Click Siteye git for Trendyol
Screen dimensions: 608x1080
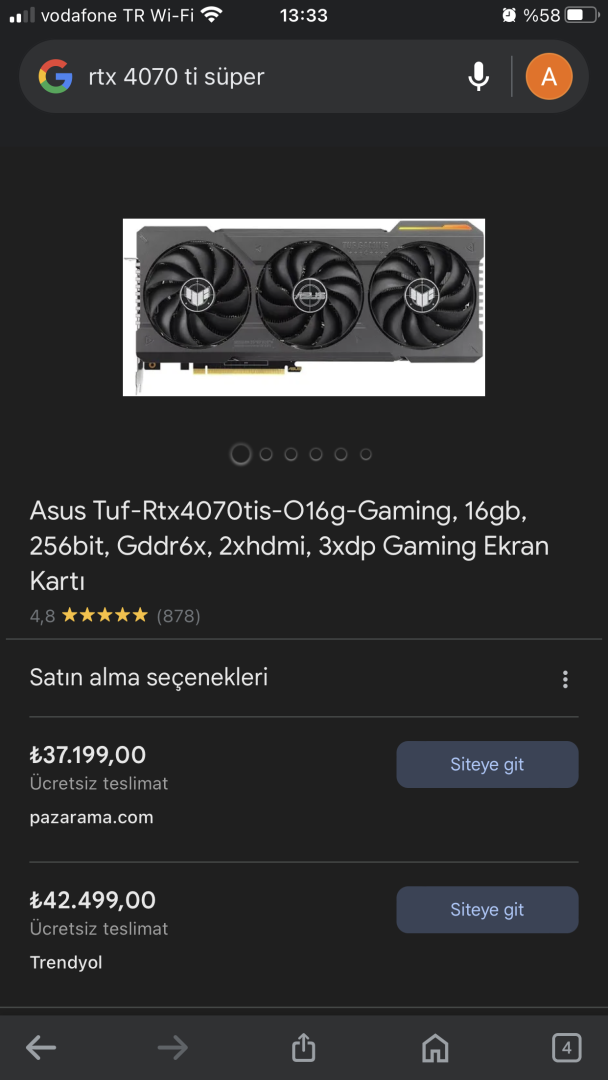(488, 910)
